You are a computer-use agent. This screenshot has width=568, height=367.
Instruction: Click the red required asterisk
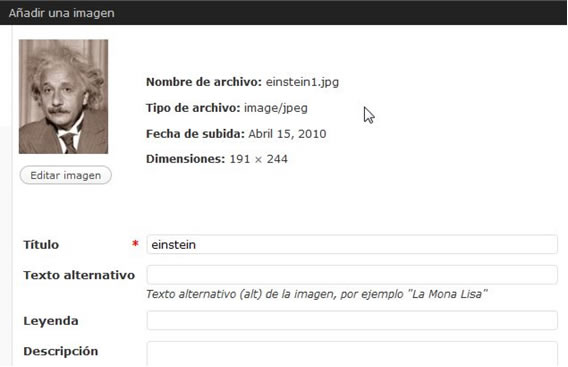135,244
